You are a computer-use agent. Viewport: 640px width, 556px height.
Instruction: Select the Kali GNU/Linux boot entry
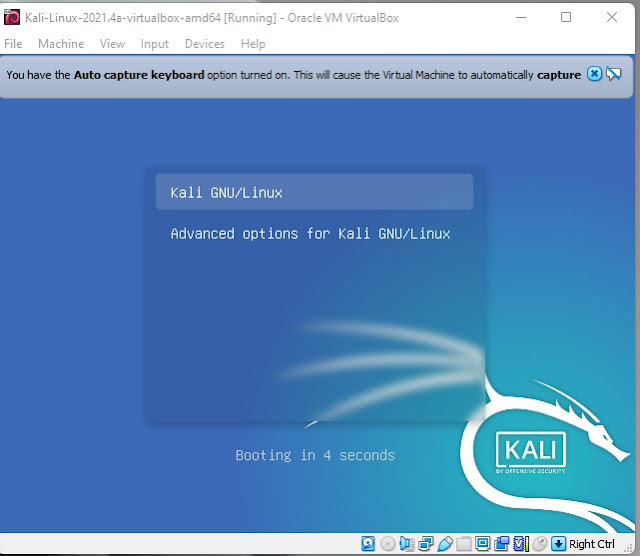coord(314,192)
